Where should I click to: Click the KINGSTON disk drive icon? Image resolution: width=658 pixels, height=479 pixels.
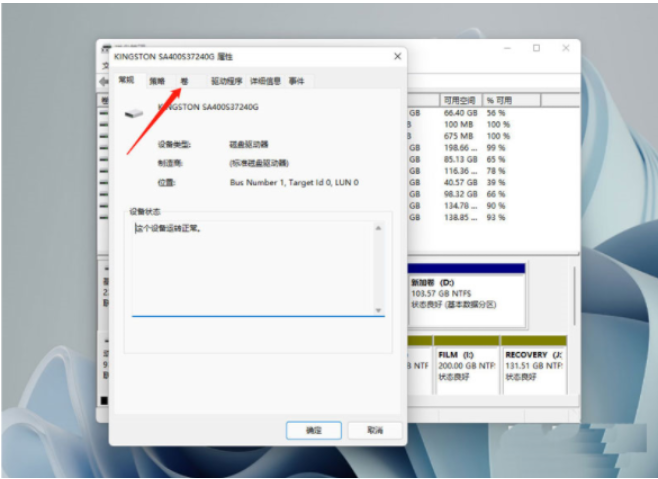[x=133, y=112]
